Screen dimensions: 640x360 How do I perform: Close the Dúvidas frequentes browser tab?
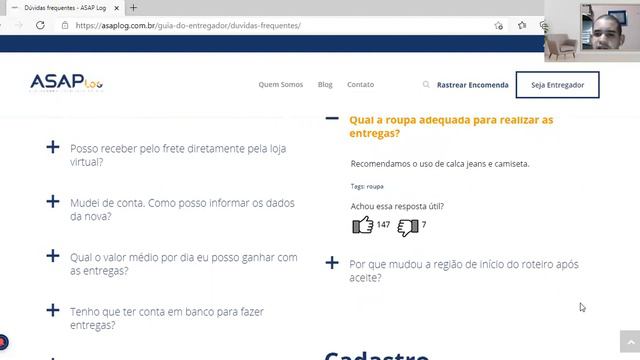116,8
